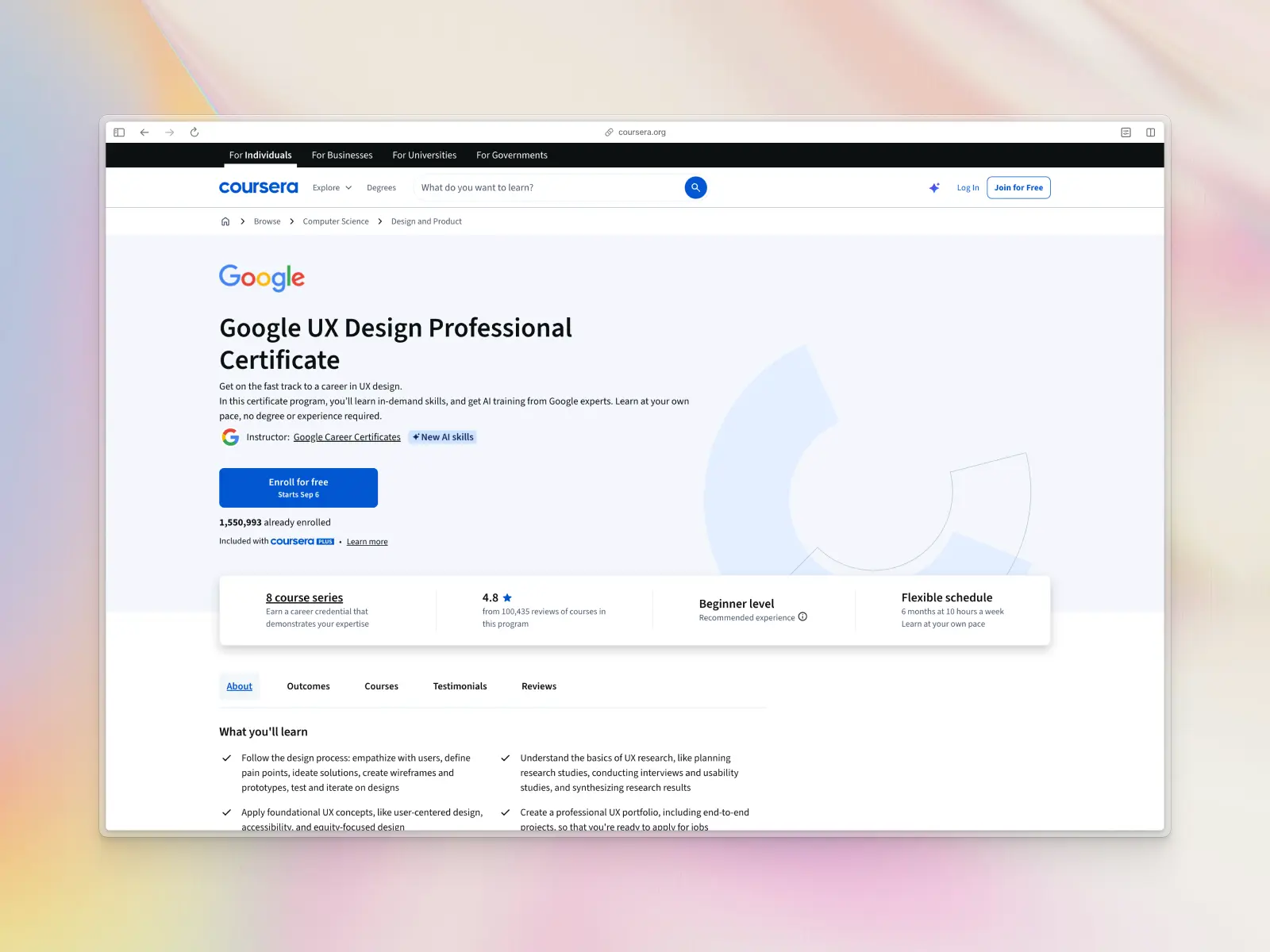This screenshot has height=952, width=1270.
Task: Click the blue search magnifier button
Action: click(695, 187)
